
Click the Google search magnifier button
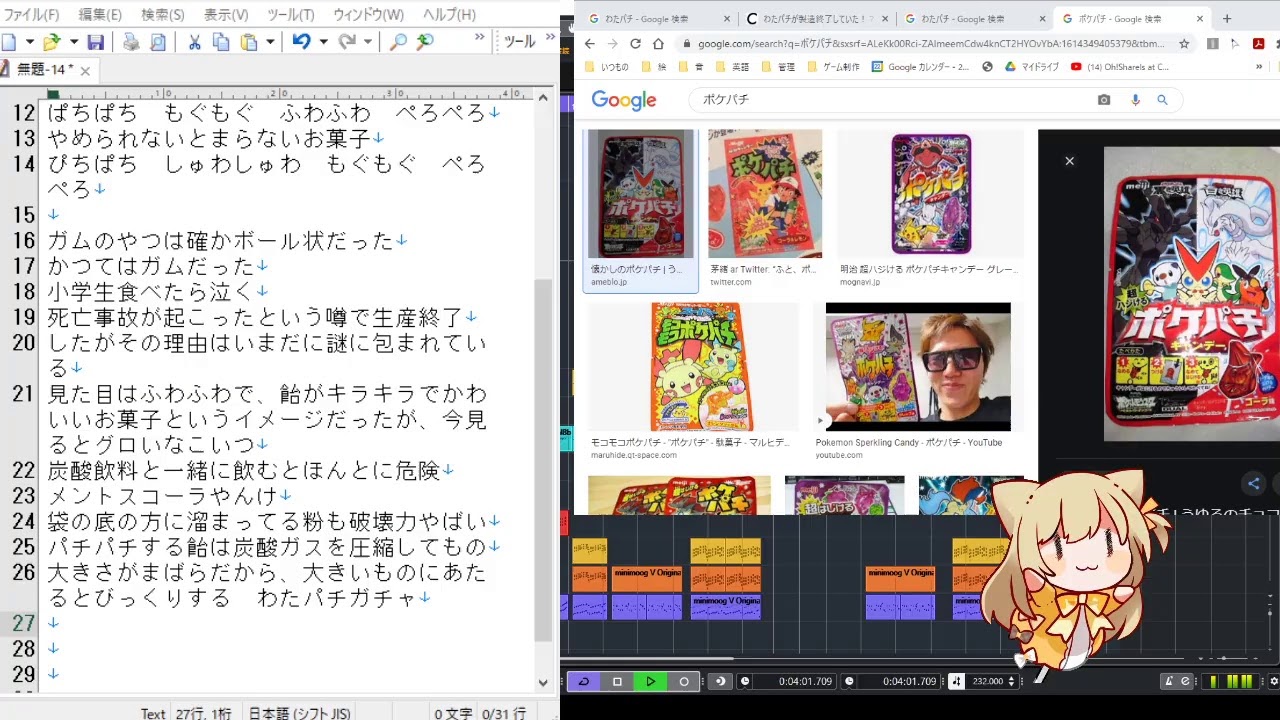click(x=1162, y=100)
